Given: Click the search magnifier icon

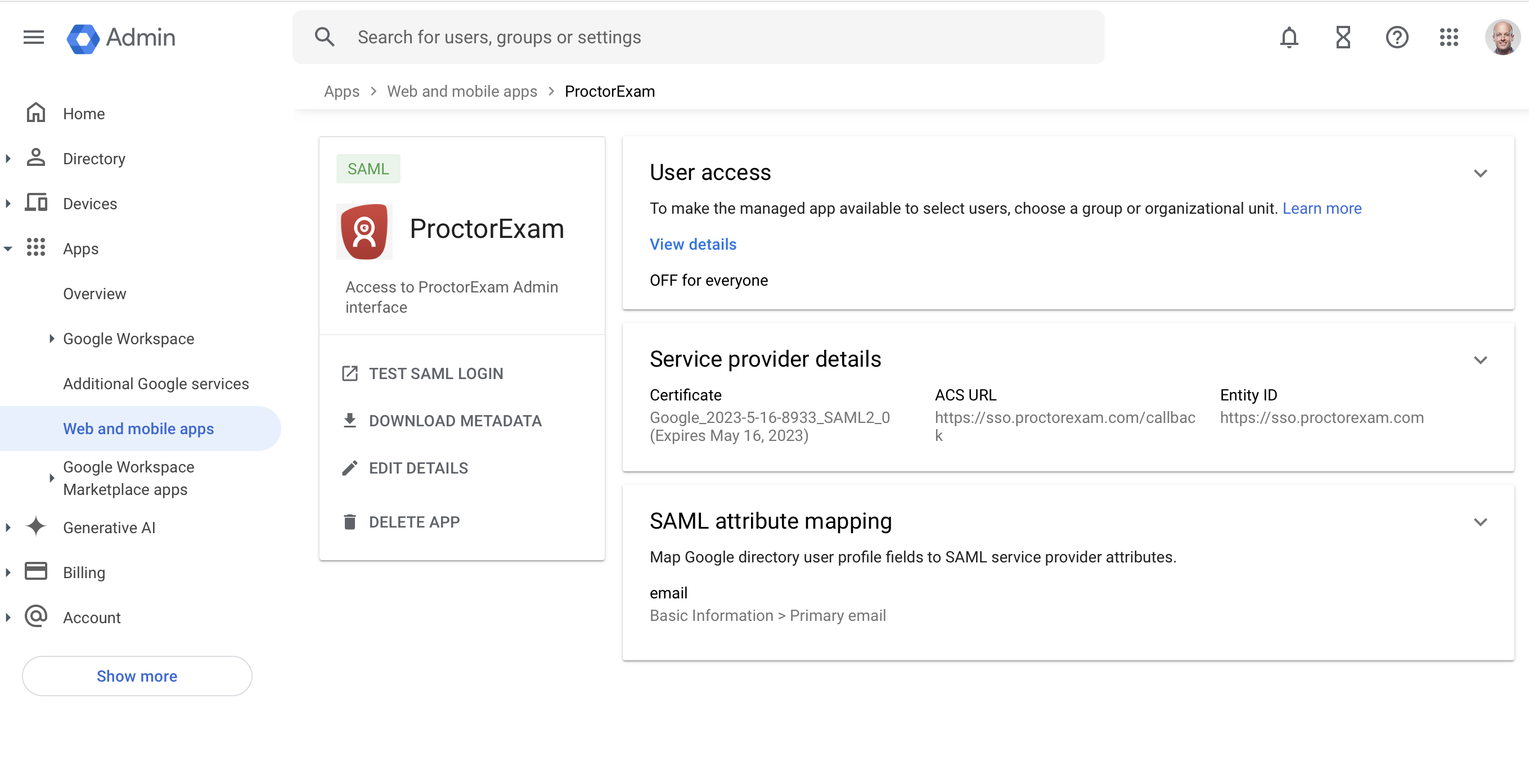Looking at the screenshot, I should [324, 37].
